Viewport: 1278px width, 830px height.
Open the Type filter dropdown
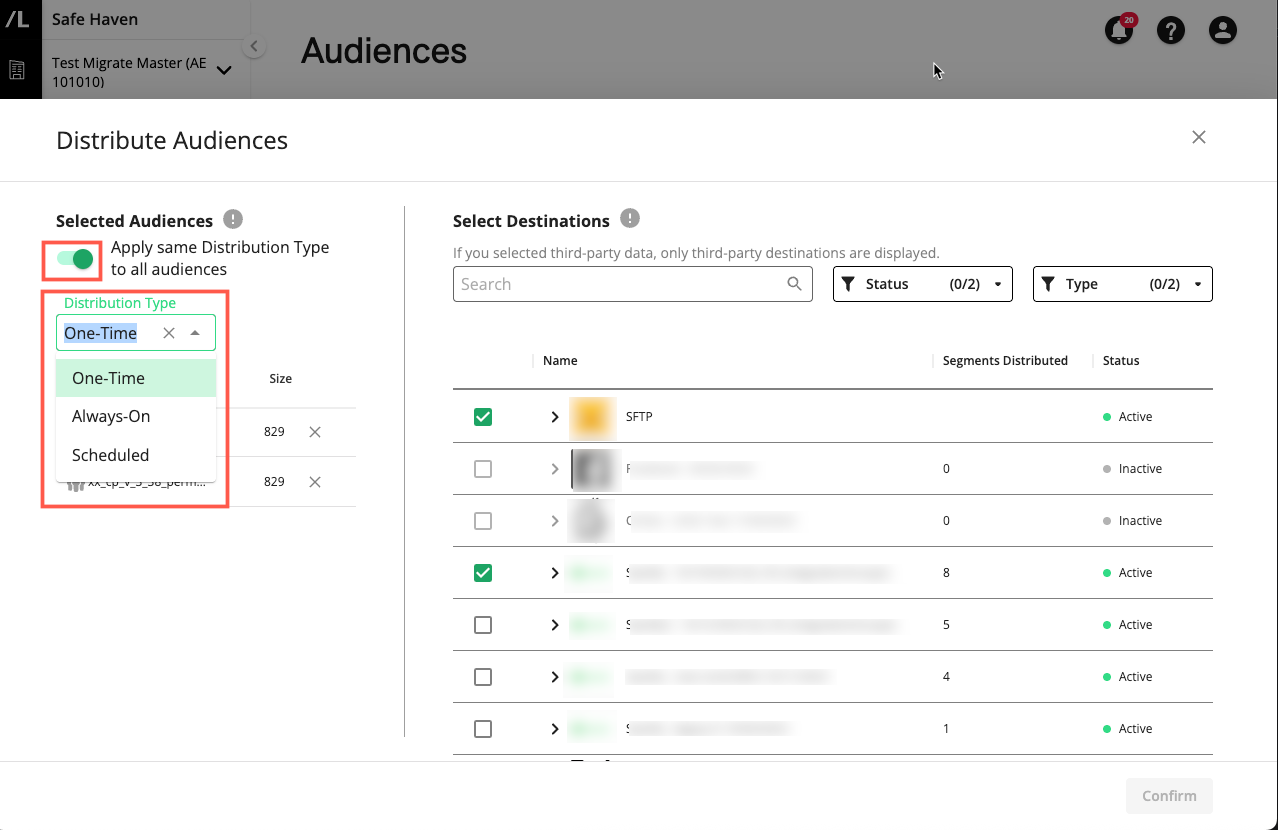1121,284
